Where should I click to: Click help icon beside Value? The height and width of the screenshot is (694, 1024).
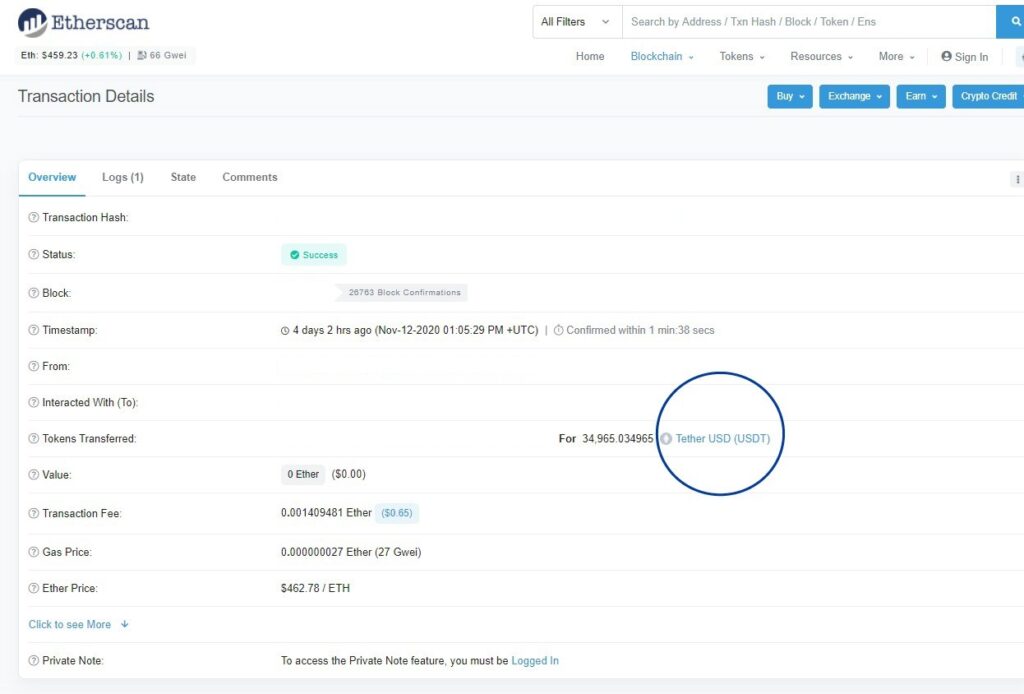click(33, 475)
